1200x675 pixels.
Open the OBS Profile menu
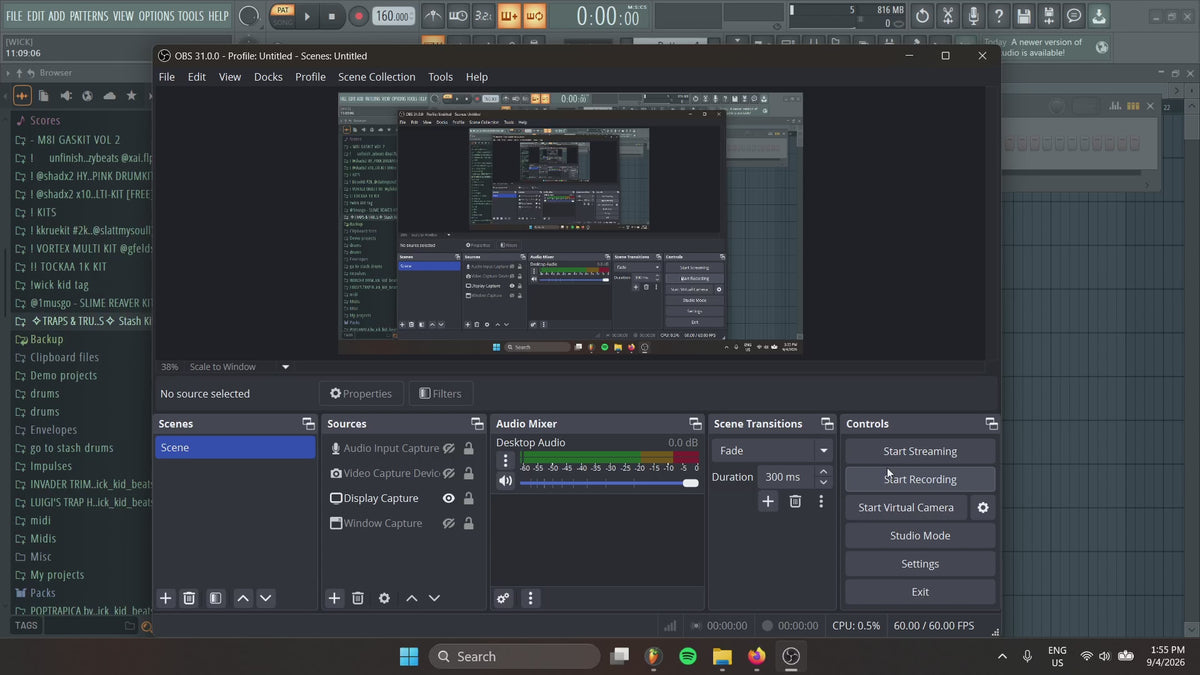(x=310, y=77)
